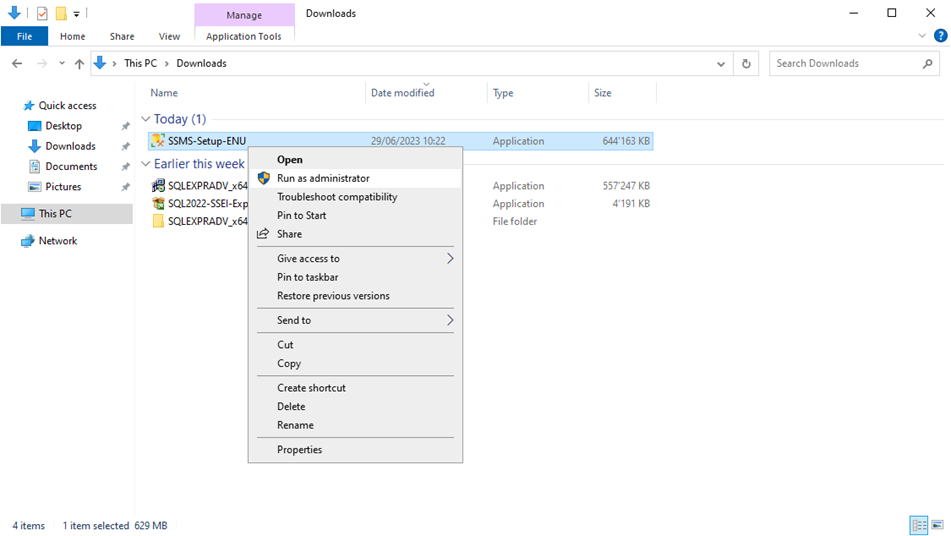Open the View ribbon tab

[169, 36]
